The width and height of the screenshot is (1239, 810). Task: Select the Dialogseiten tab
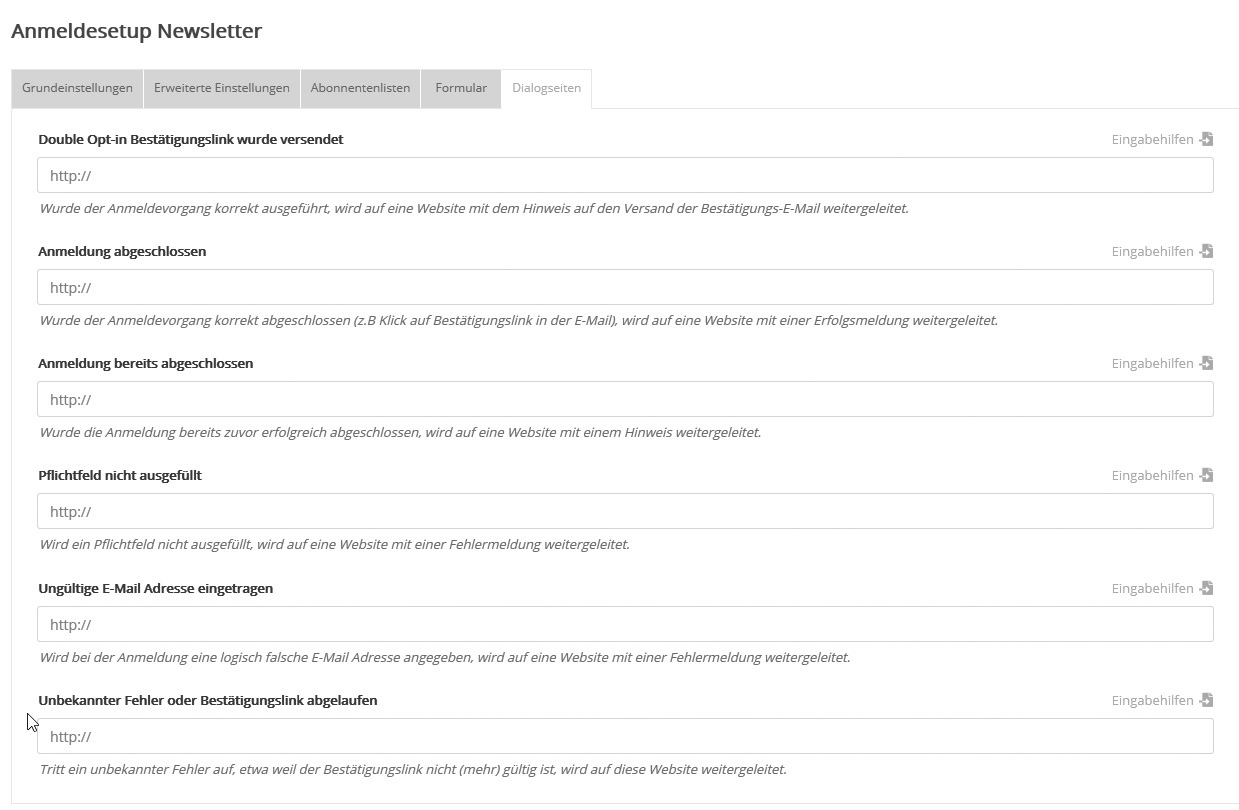[x=546, y=88]
